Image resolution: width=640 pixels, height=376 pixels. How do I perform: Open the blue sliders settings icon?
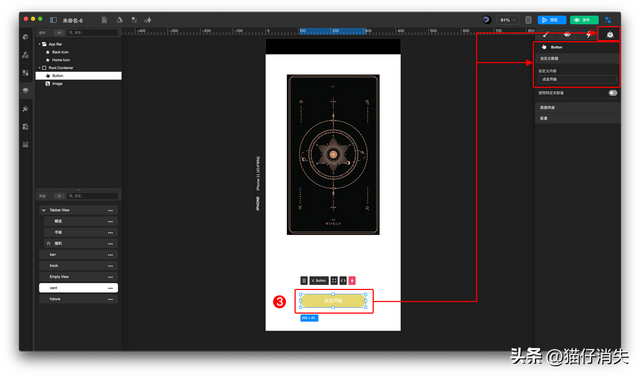point(608,20)
